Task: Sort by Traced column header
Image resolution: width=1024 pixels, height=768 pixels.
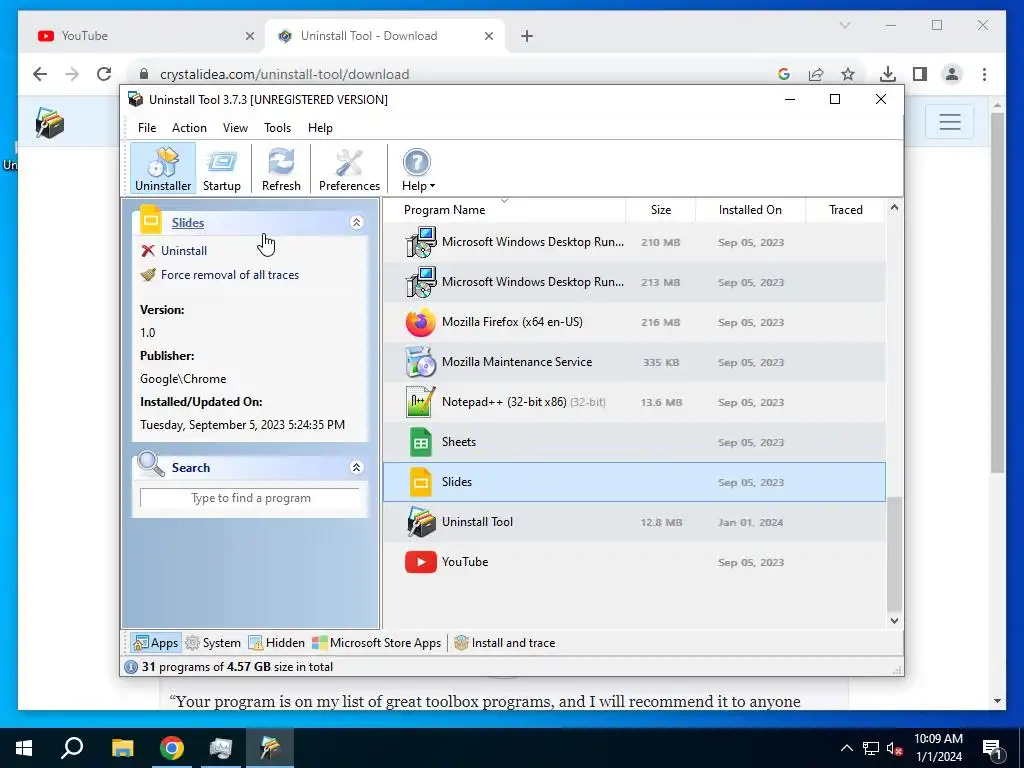Action: pyautogui.click(x=846, y=210)
